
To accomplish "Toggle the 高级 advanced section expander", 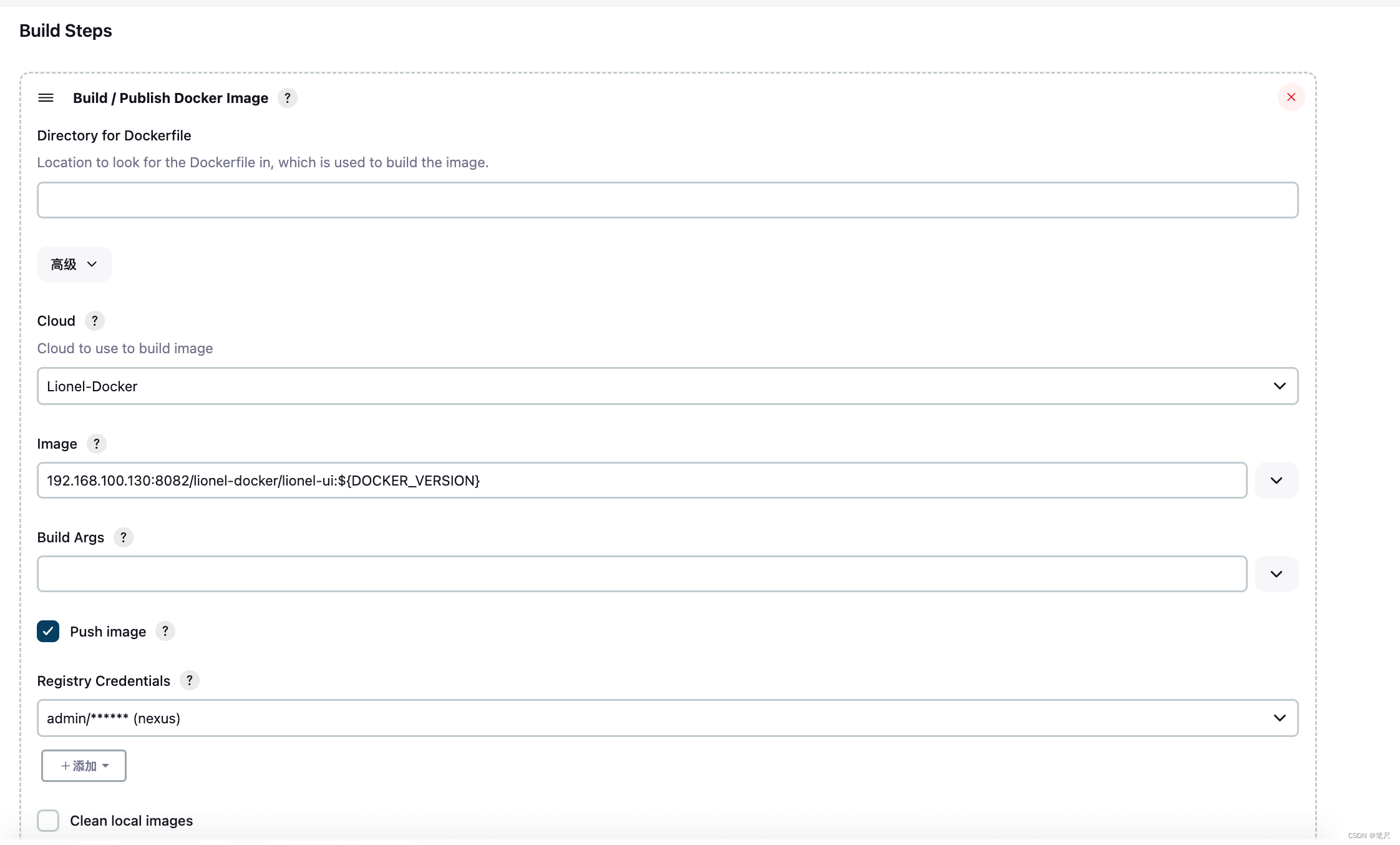I will tap(75, 263).
